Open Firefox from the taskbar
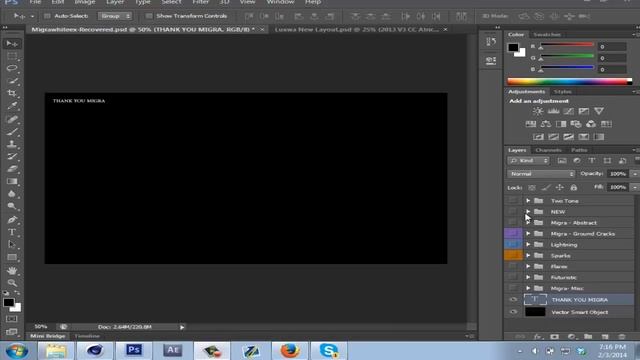This screenshot has width=640, height=360. point(290,351)
